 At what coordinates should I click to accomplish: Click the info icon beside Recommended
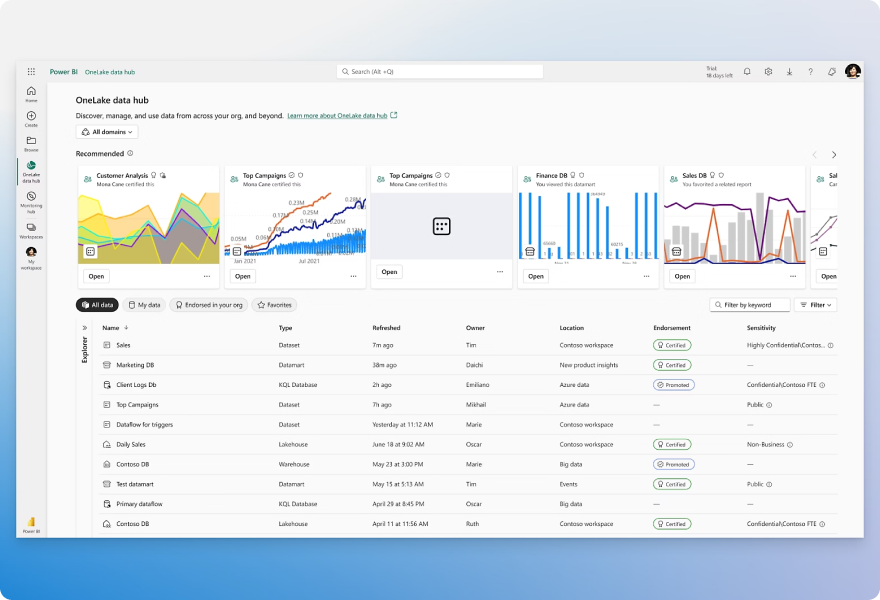(x=130, y=153)
